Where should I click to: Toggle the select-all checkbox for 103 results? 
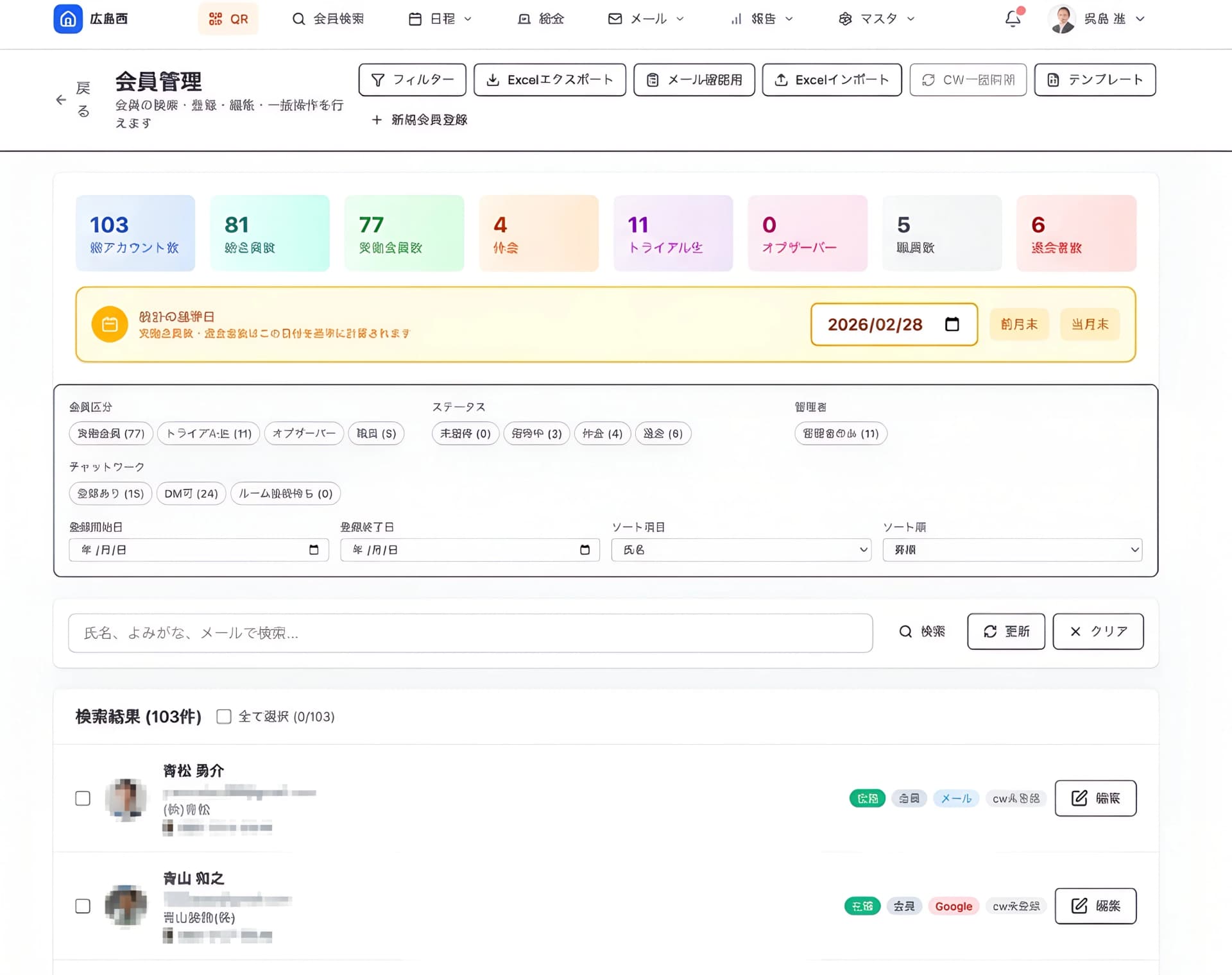pos(224,716)
